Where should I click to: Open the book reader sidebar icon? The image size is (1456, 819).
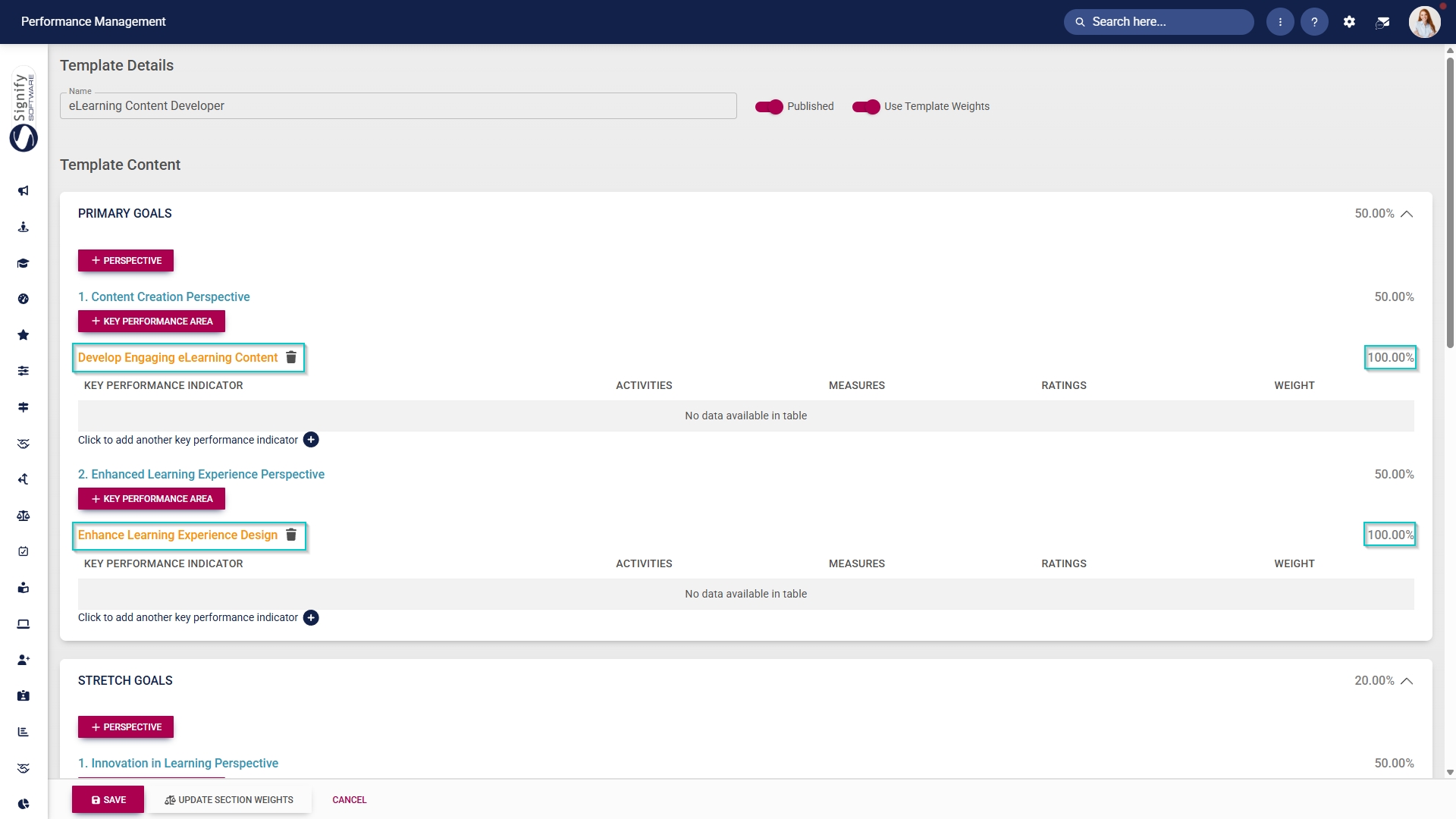(x=24, y=588)
